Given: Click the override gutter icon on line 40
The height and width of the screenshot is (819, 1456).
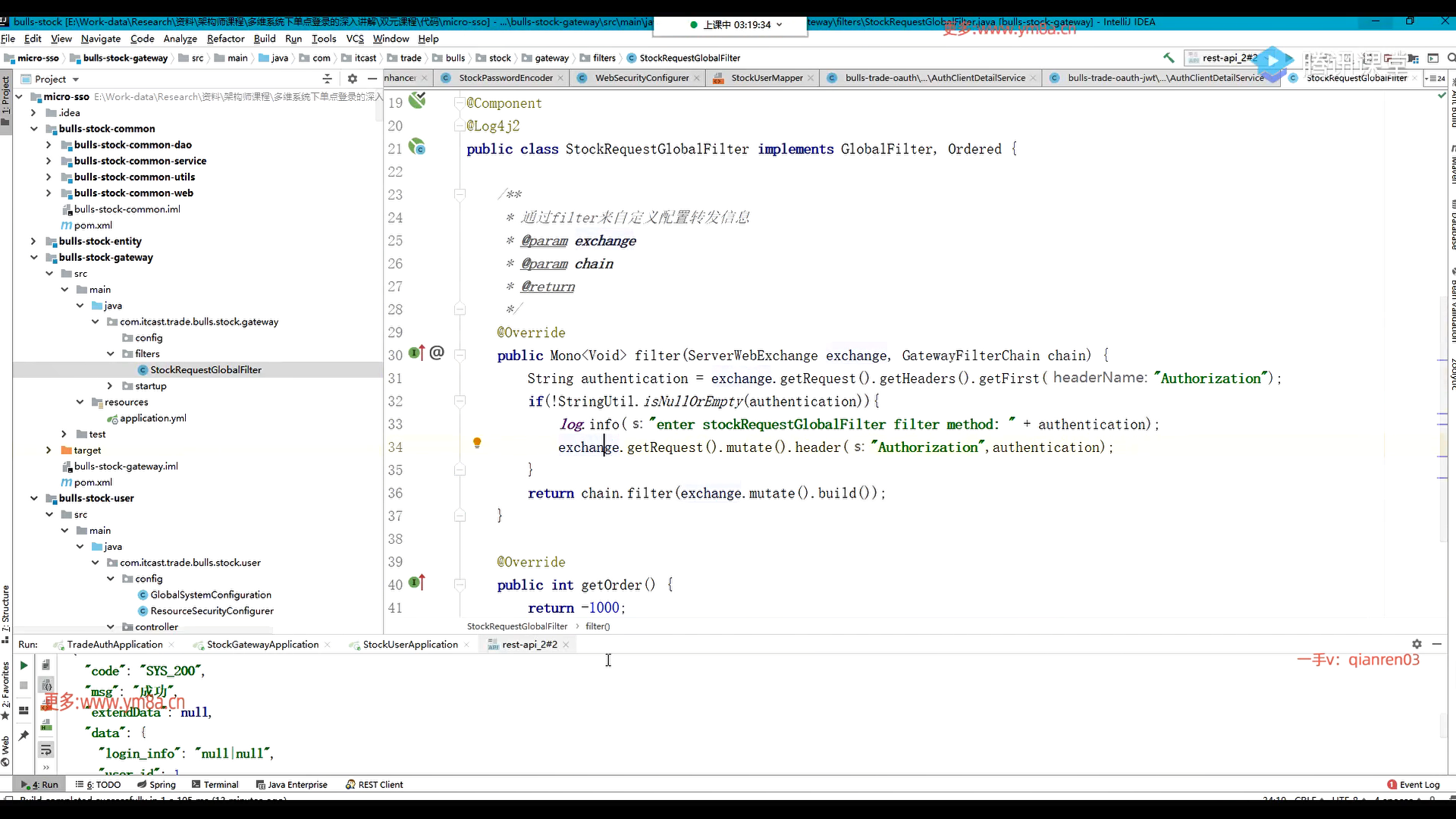Looking at the screenshot, I should click(416, 583).
